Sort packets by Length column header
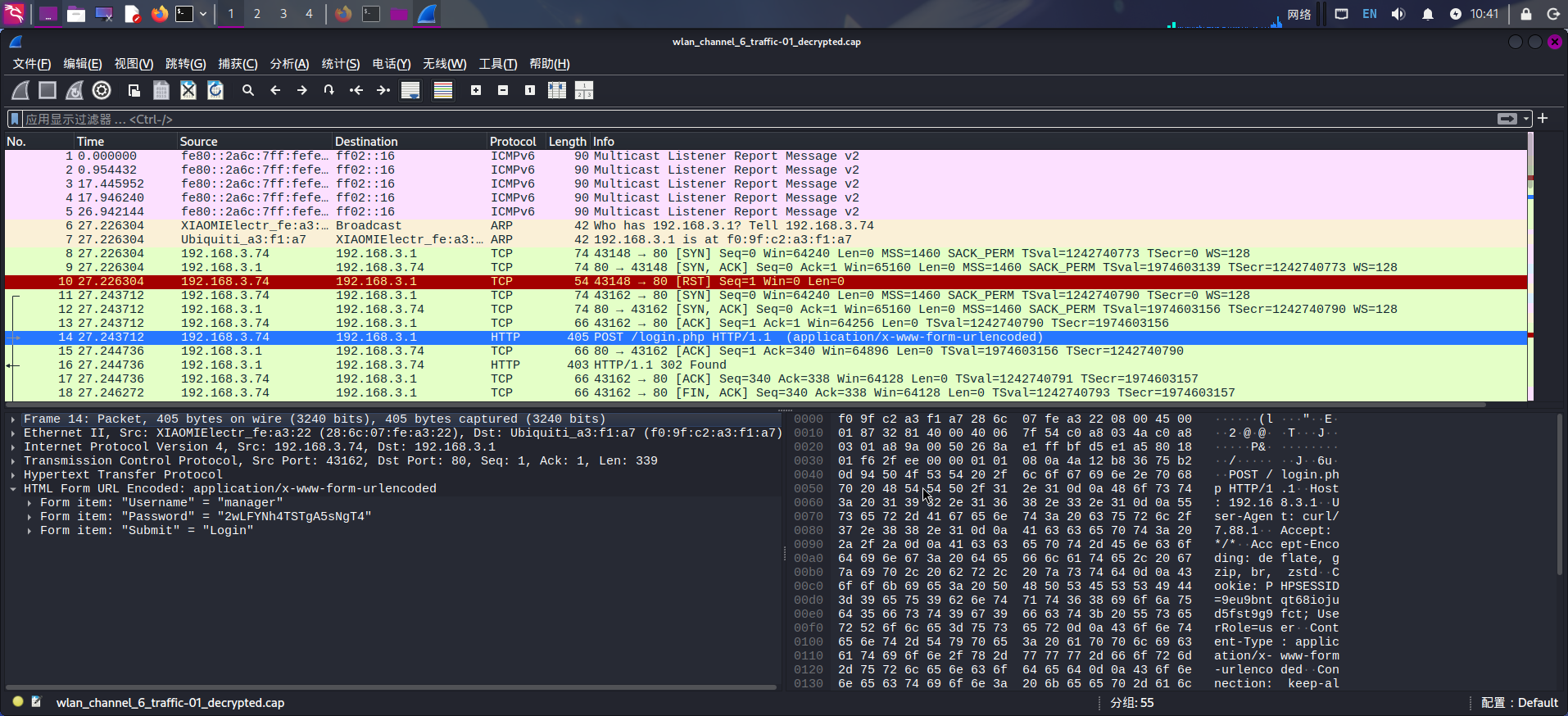Viewport: 1568px width, 716px height. click(568, 142)
